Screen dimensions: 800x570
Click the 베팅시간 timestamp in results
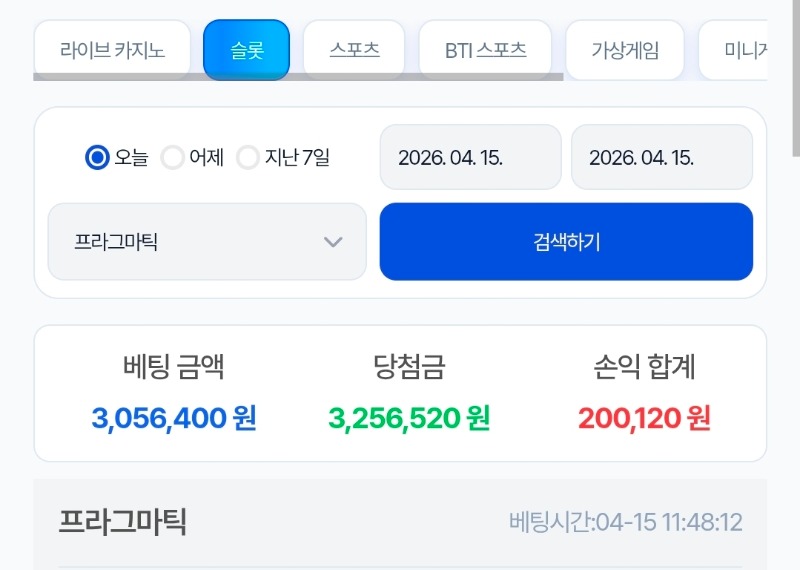pyautogui.click(x=625, y=522)
